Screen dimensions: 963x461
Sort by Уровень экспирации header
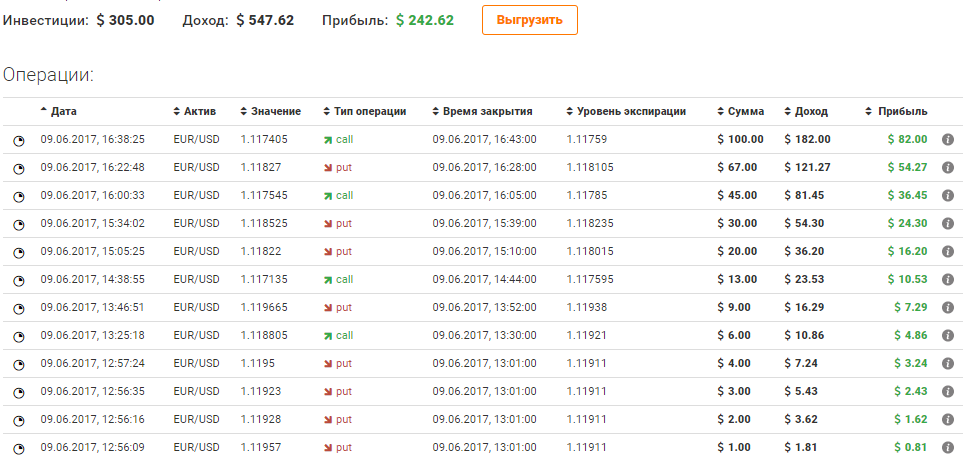click(630, 111)
